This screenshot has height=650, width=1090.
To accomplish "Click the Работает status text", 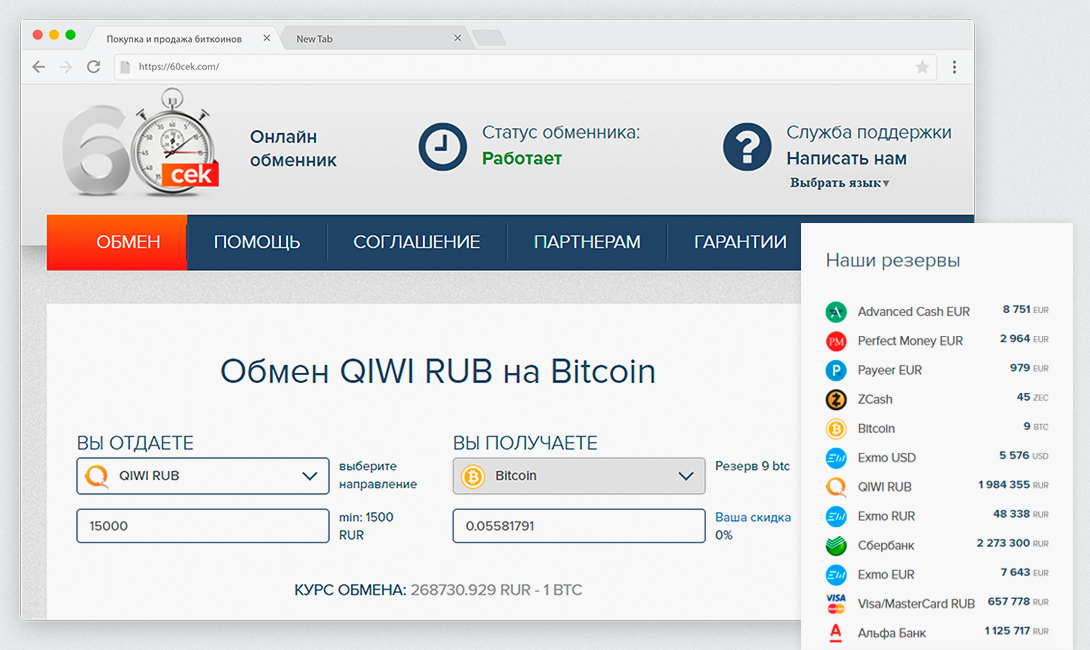I will pos(521,159).
